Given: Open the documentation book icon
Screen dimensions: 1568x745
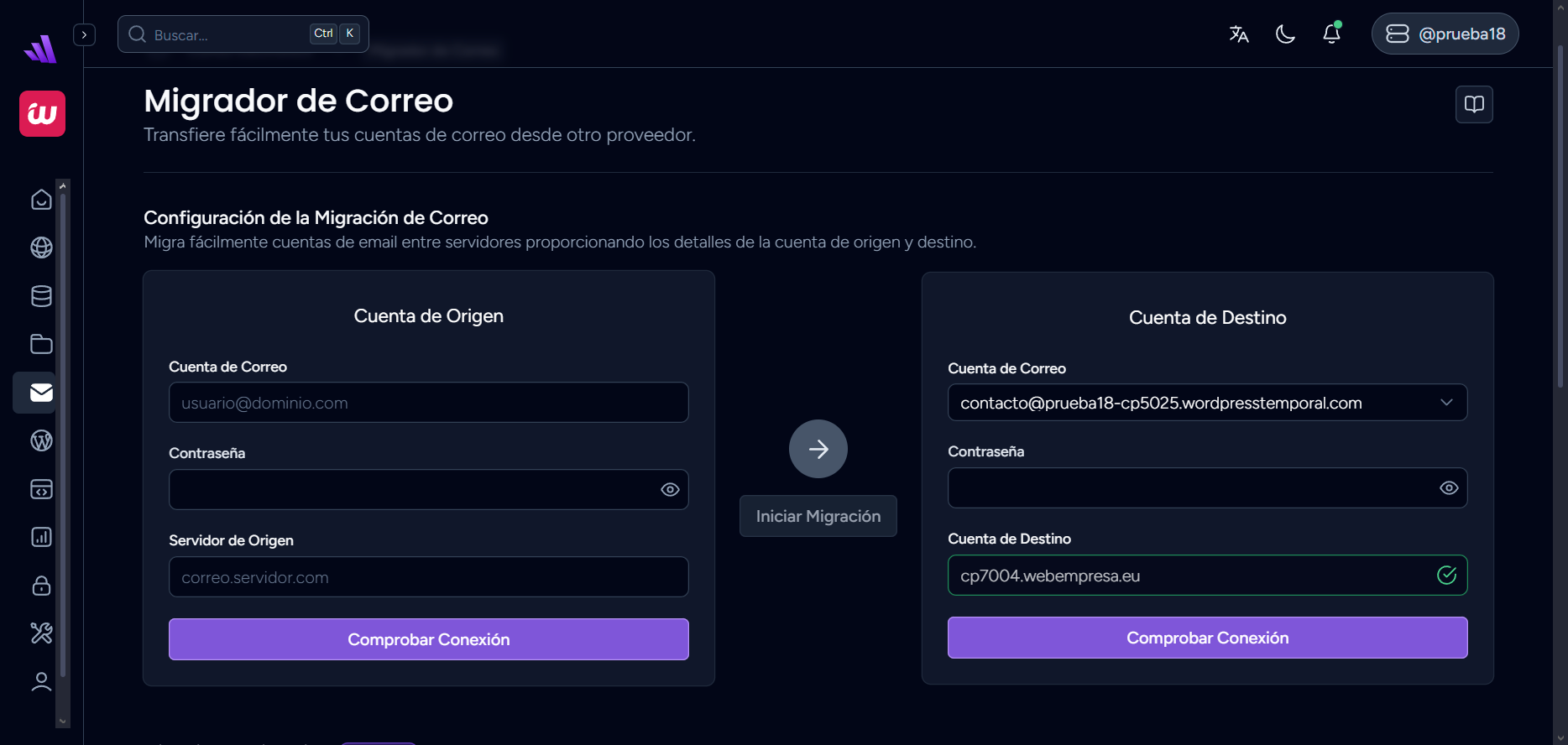Looking at the screenshot, I should pyautogui.click(x=1474, y=104).
